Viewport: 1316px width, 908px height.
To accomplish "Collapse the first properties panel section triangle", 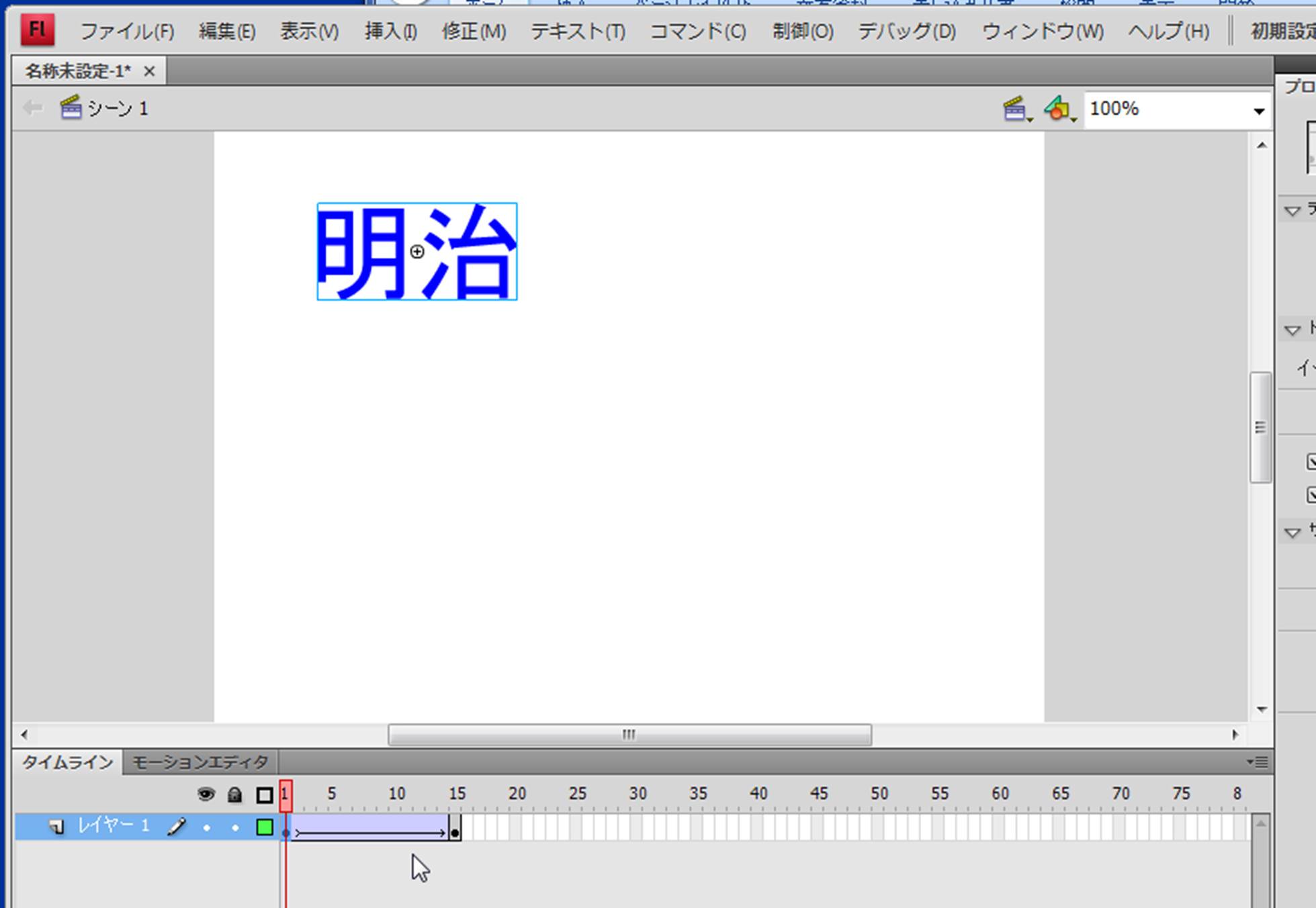I will [1292, 211].
